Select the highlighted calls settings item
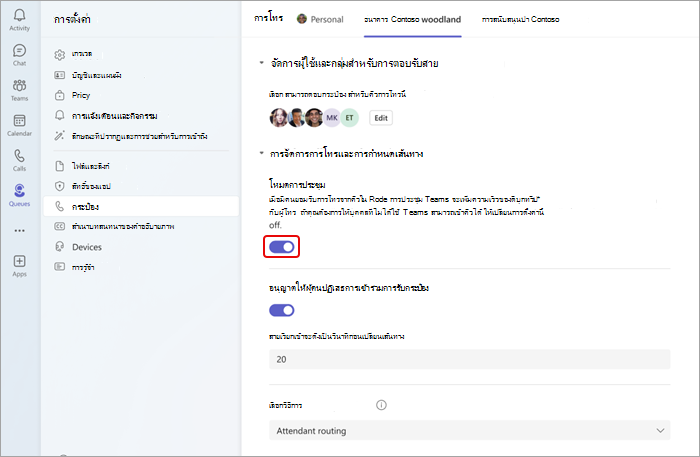The image size is (700, 457). click(x=141, y=206)
